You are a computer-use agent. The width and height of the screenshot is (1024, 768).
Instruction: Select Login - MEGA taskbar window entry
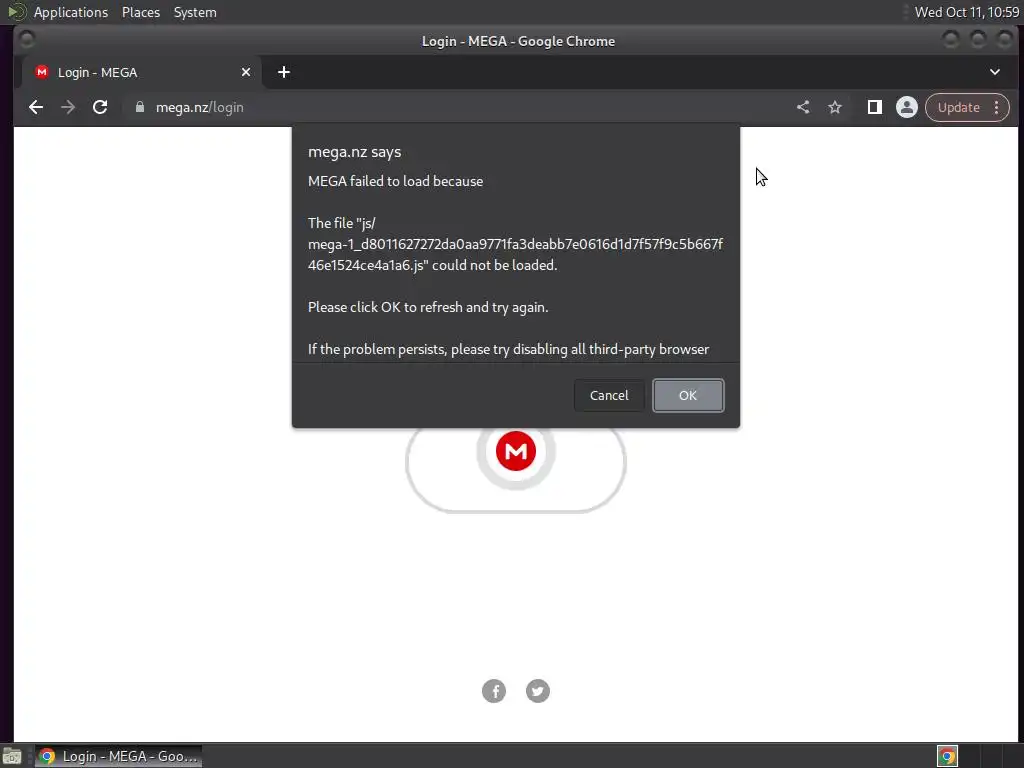click(x=118, y=756)
